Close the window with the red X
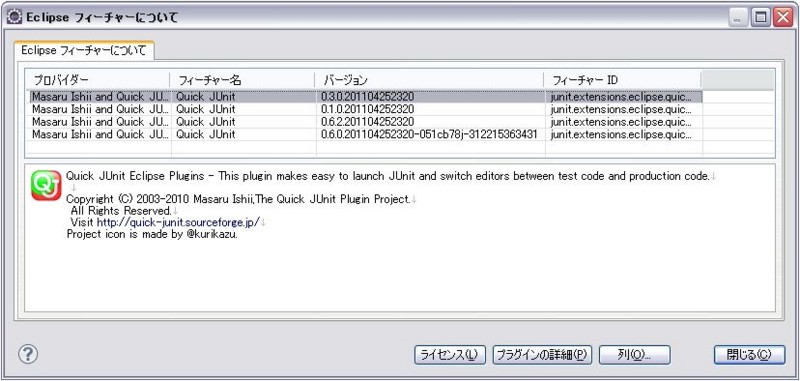This screenshot has width=800, height=381. 782,18
